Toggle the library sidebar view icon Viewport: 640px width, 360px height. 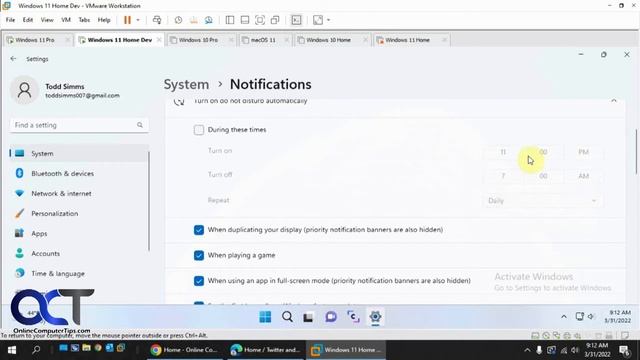pos(230,20)
